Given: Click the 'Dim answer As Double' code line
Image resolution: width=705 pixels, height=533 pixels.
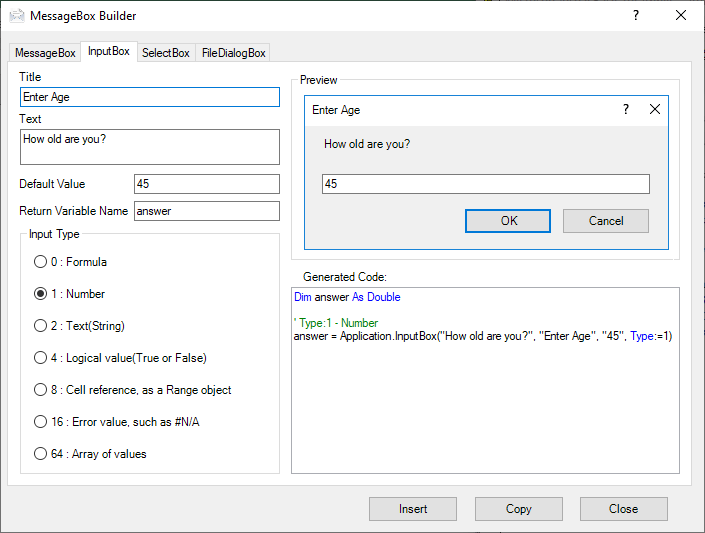Looking at the screenshot, I should point(347,297).
